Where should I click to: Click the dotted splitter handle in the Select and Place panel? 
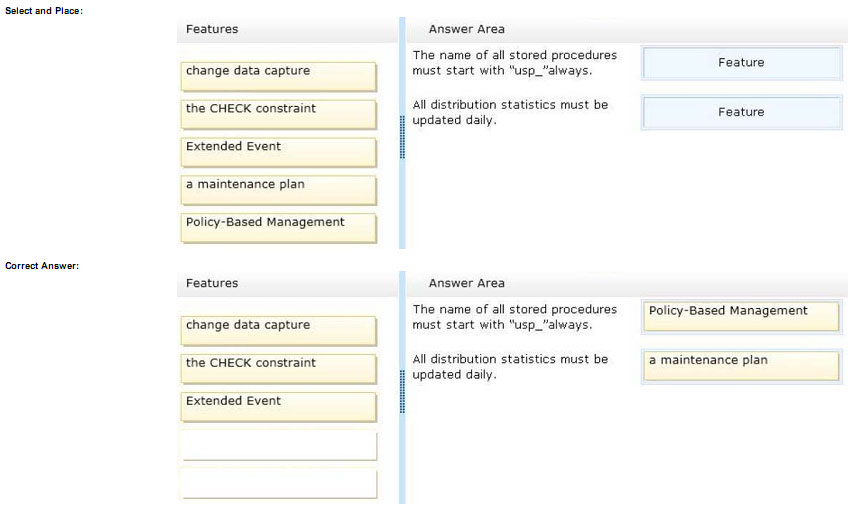pos(402,137)
